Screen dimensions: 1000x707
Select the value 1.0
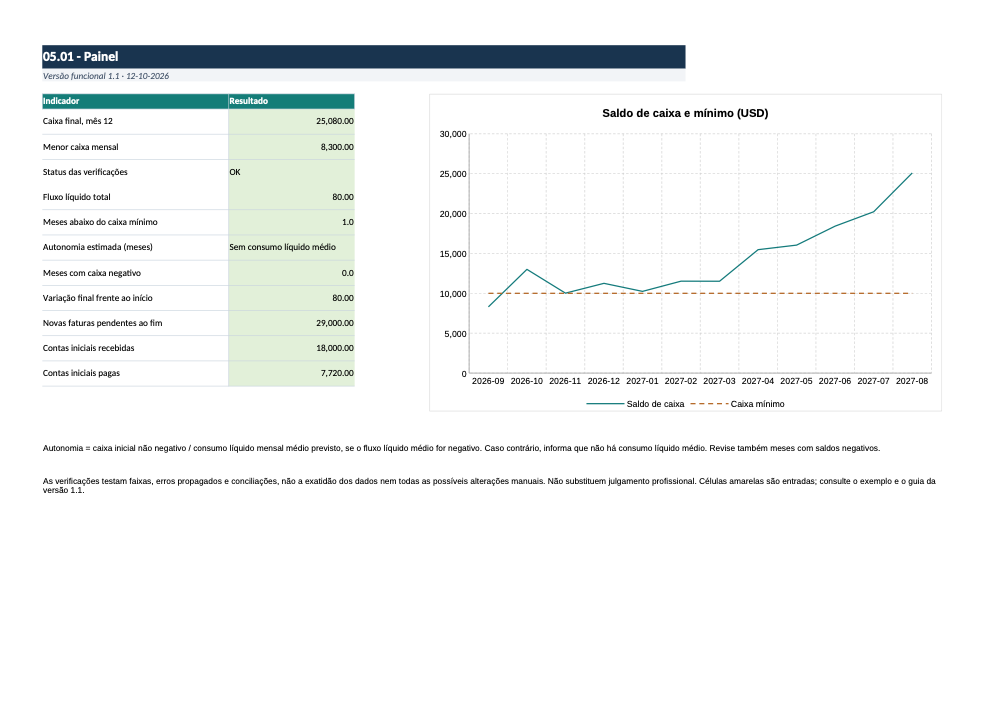pyautogui.click(x=348, y=222)
